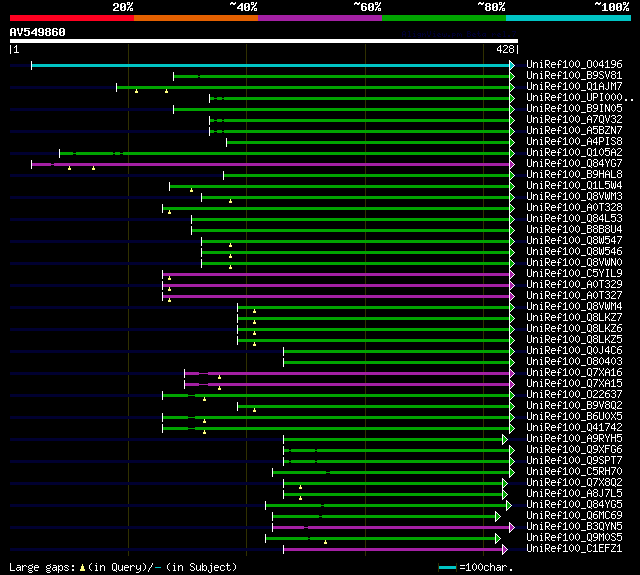Pick hit UniRef100_C5RH70
This screenshot has height=575, width=640.
click(x=574, y=472)
